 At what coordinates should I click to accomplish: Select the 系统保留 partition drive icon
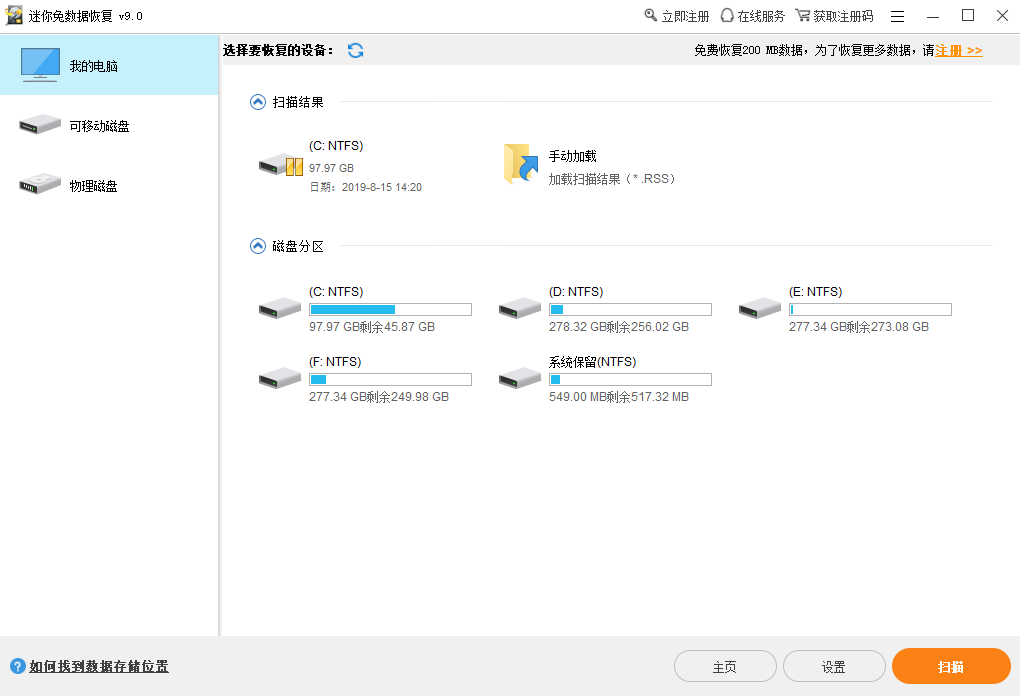coord(520,378)
